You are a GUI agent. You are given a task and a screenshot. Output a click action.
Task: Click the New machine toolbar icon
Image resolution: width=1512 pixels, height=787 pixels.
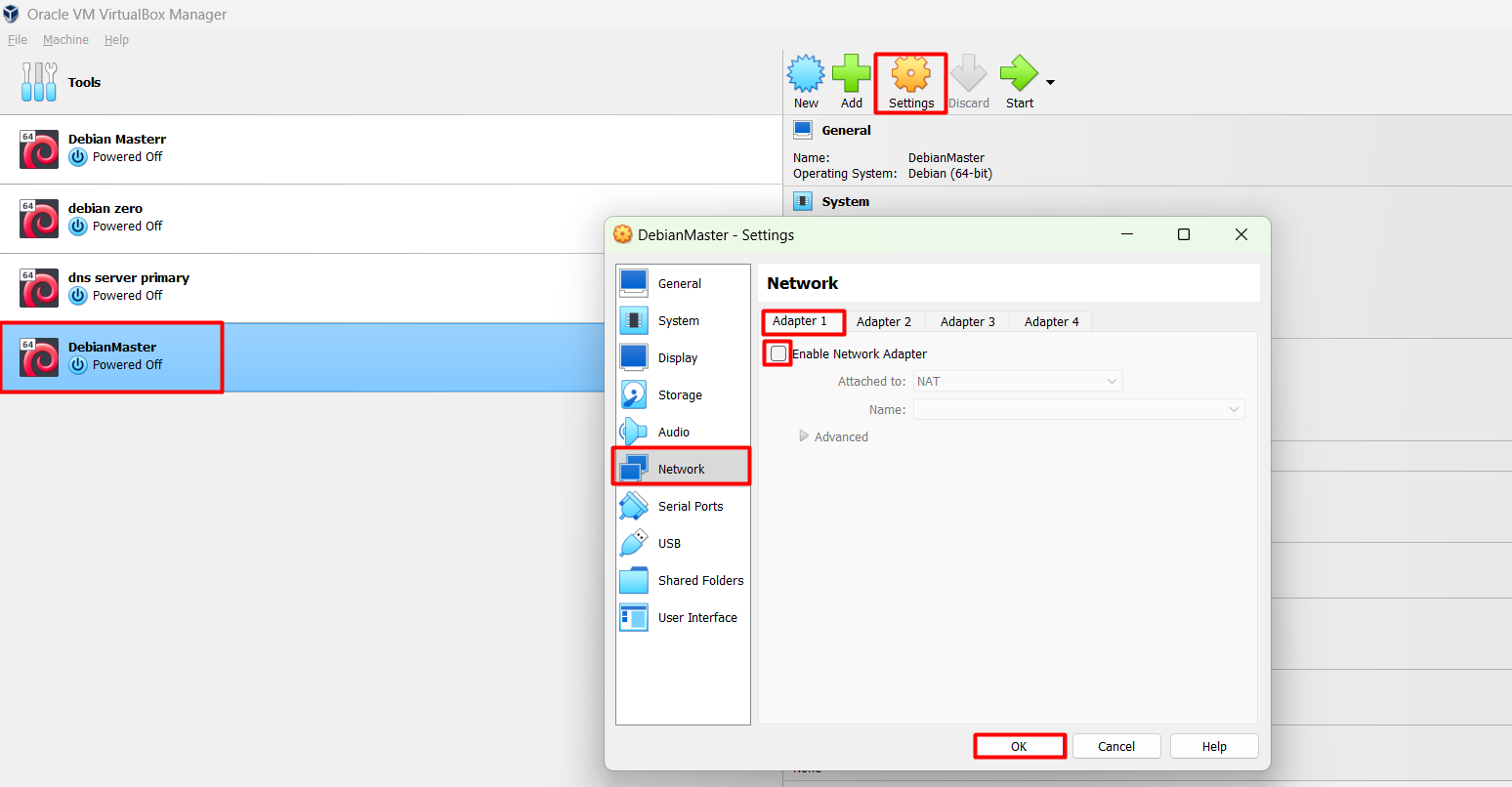(x=806, y=74)
